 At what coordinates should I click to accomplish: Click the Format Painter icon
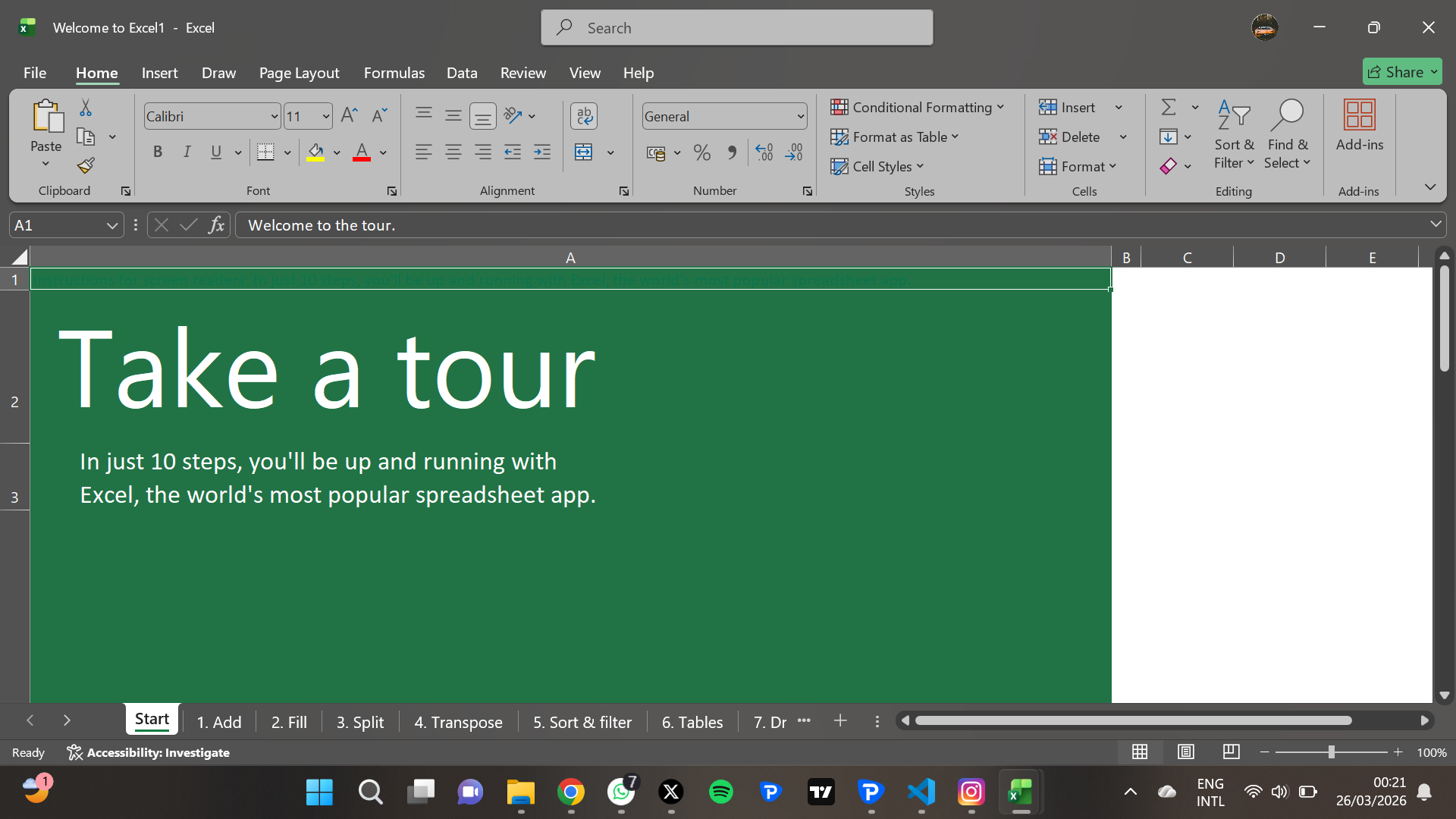84,165
